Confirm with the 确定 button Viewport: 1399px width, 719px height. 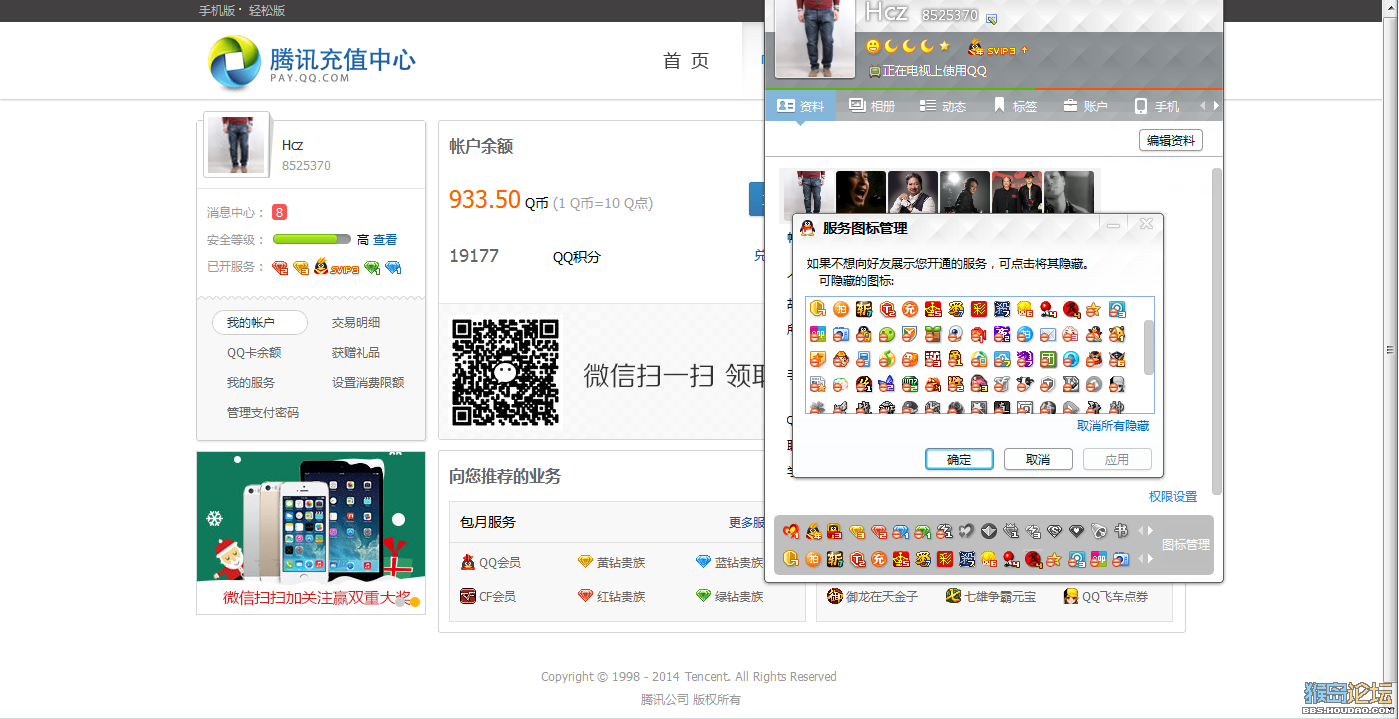(x=959, y=459)
